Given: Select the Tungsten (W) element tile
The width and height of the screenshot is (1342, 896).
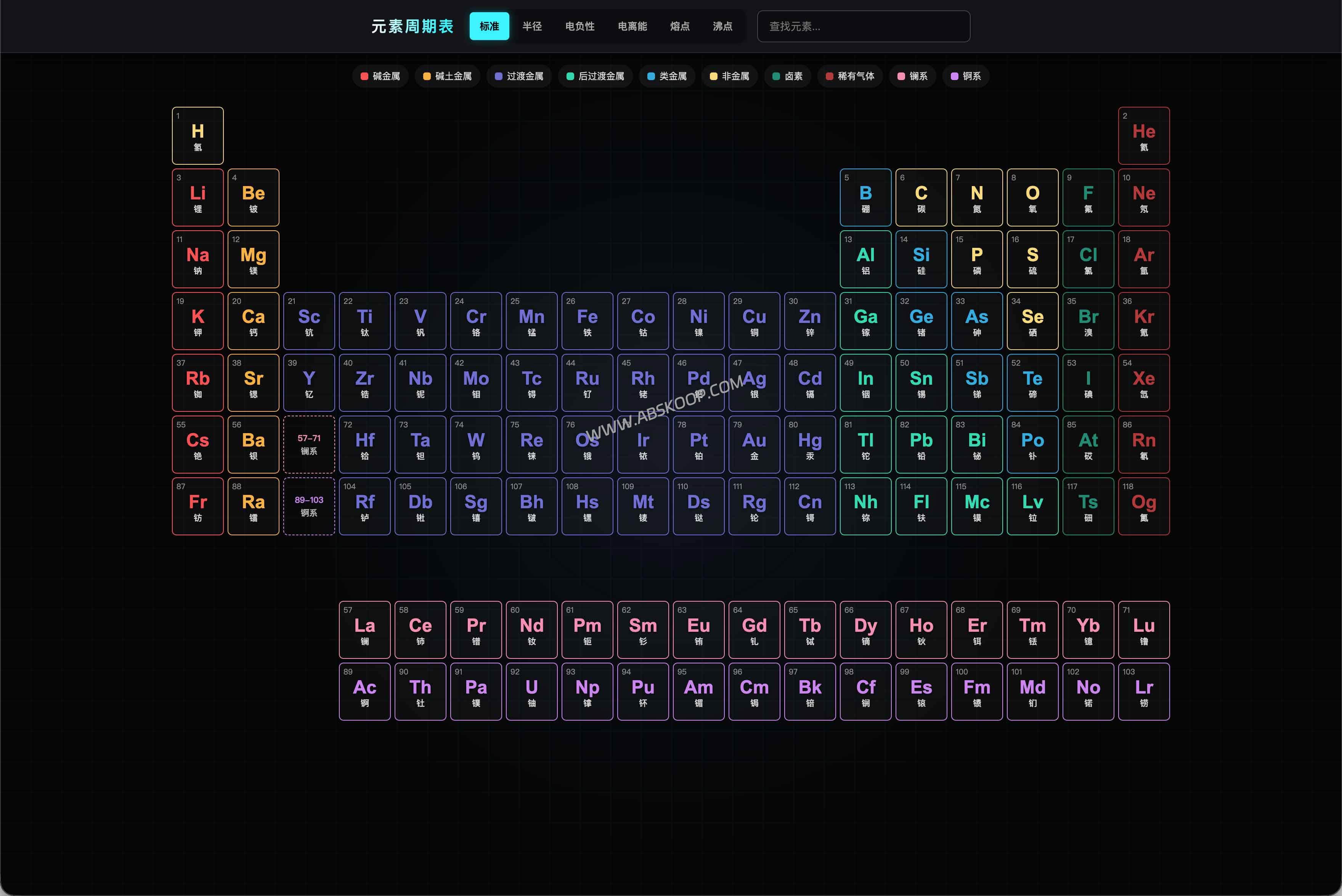Looking at the screenshot, I should point(476,445).
